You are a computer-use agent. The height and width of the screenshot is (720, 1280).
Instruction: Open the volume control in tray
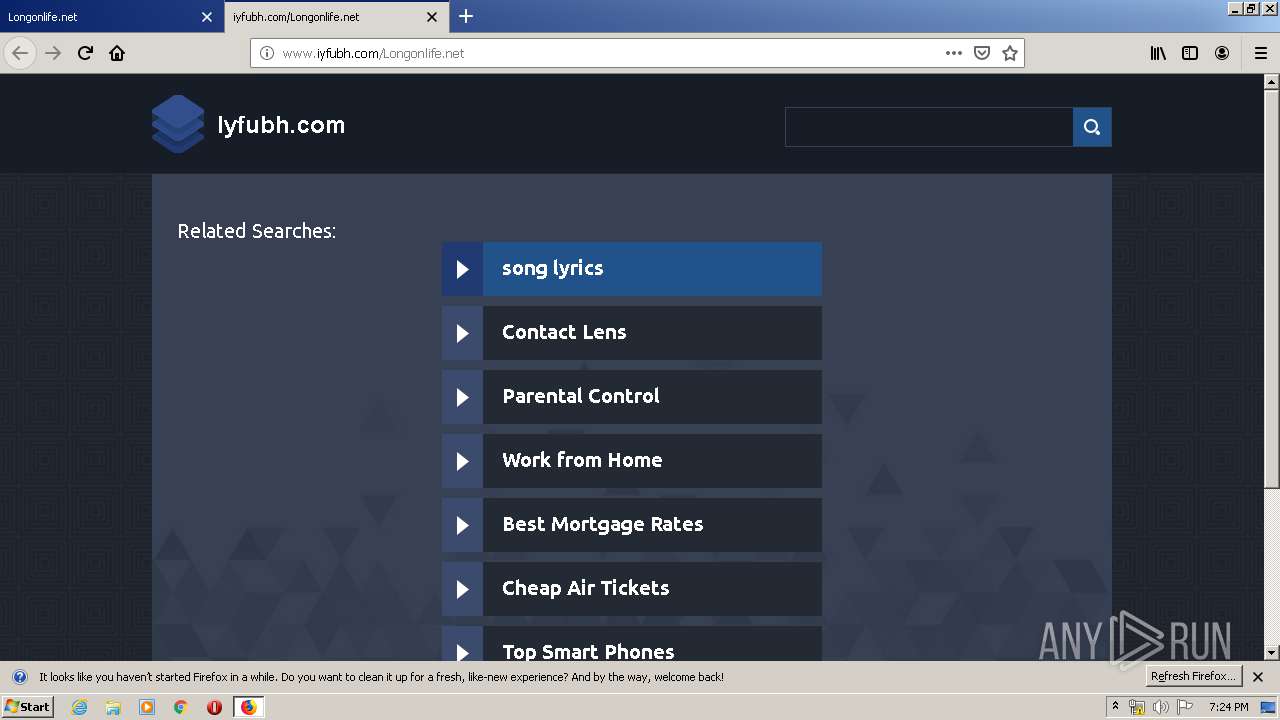(1161, 707)
